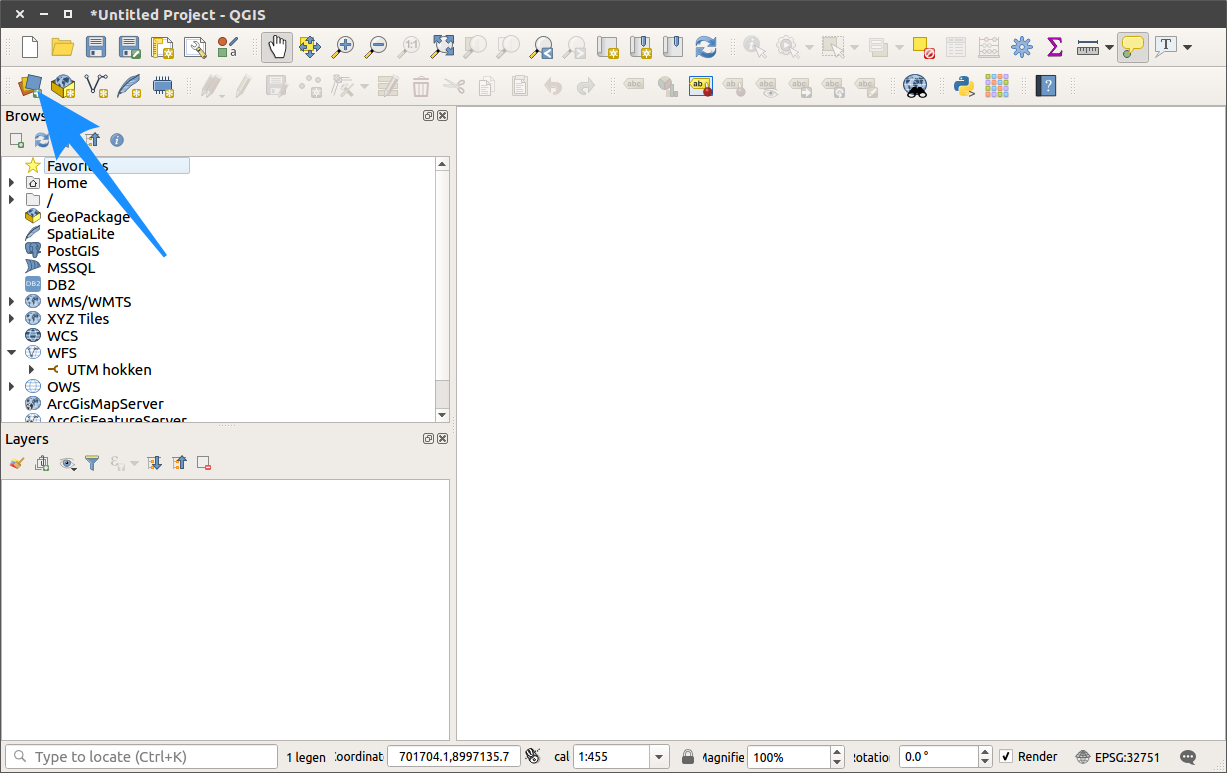Click Deselect Features from All Layers icon
The image size is (1227, 773).
pos(923,46)
